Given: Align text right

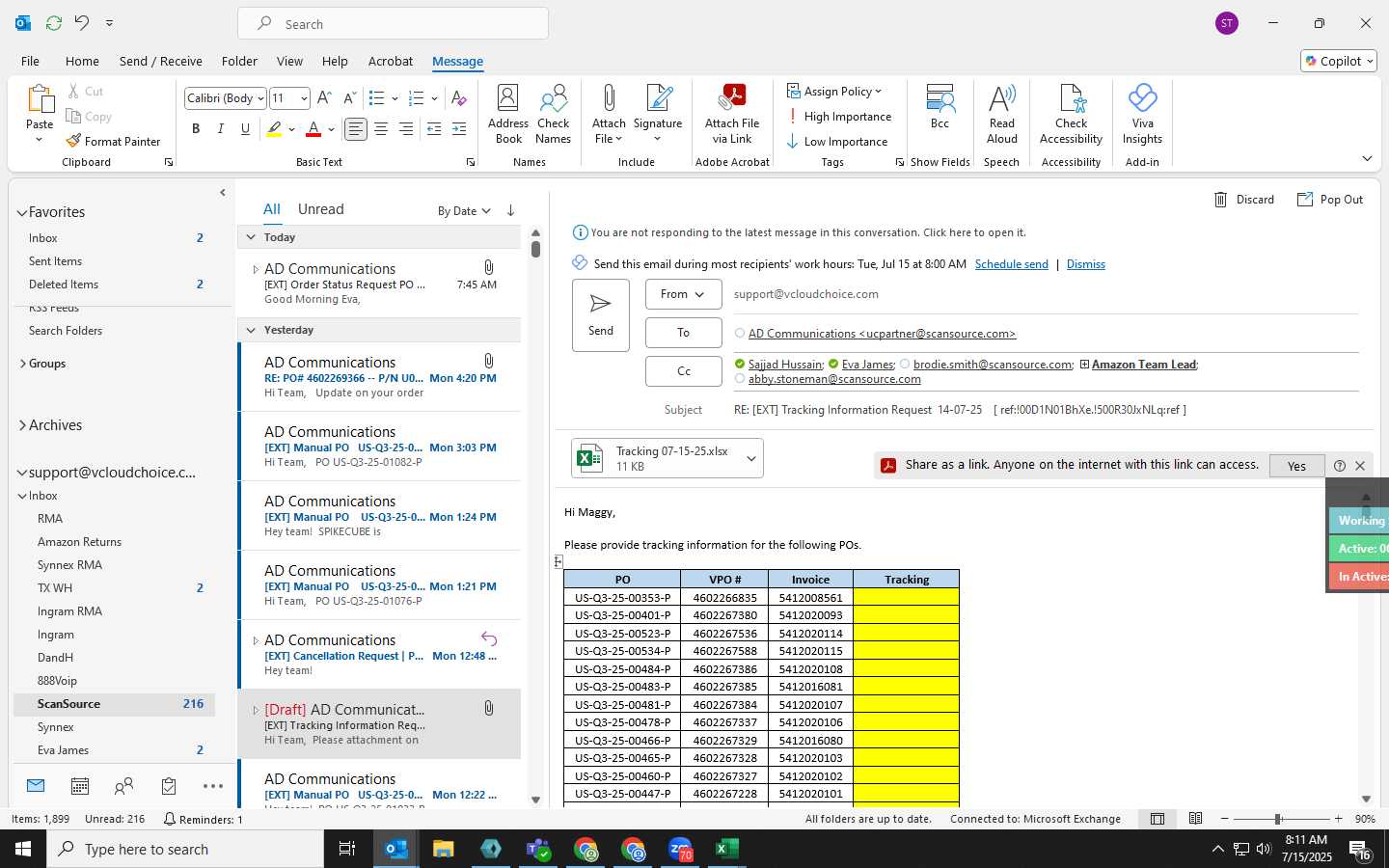Looking at the screenshot, I should (x=406, y=128).
